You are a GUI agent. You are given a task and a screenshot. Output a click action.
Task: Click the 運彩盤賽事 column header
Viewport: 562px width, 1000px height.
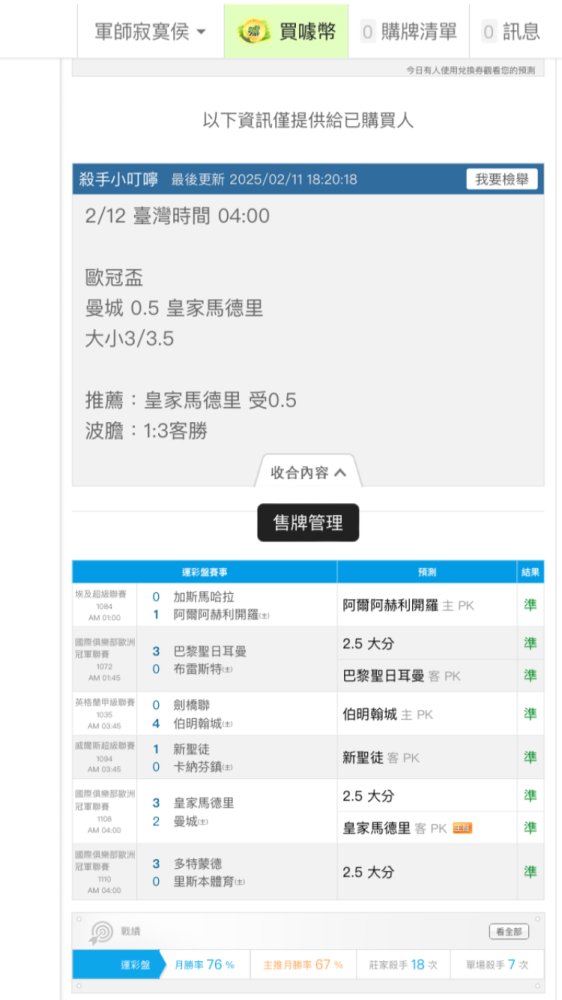(205, 572)
